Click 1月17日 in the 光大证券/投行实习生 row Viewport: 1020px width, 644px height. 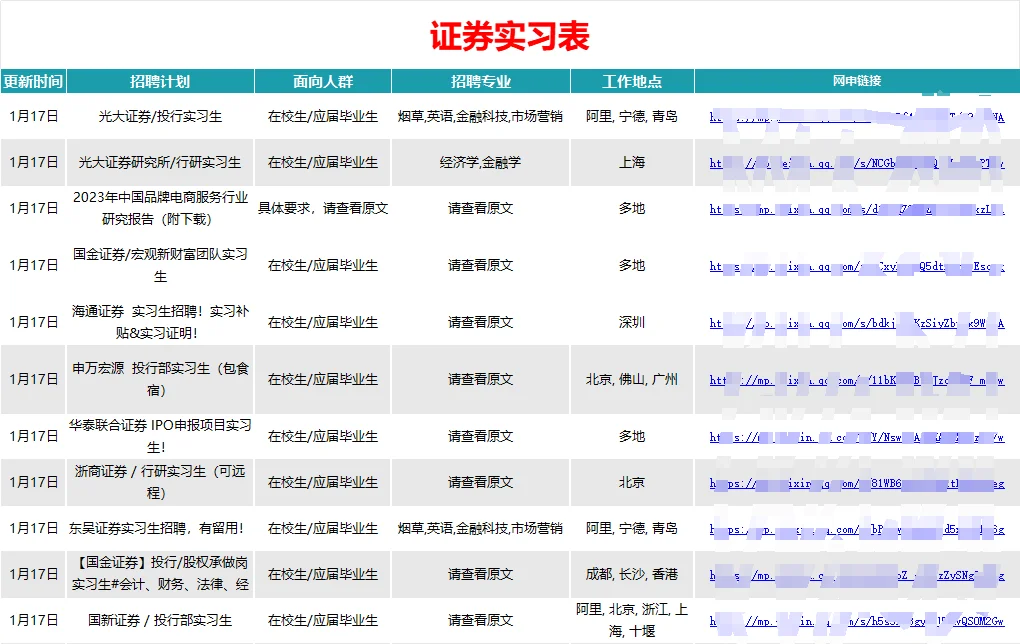click(33, 116)
